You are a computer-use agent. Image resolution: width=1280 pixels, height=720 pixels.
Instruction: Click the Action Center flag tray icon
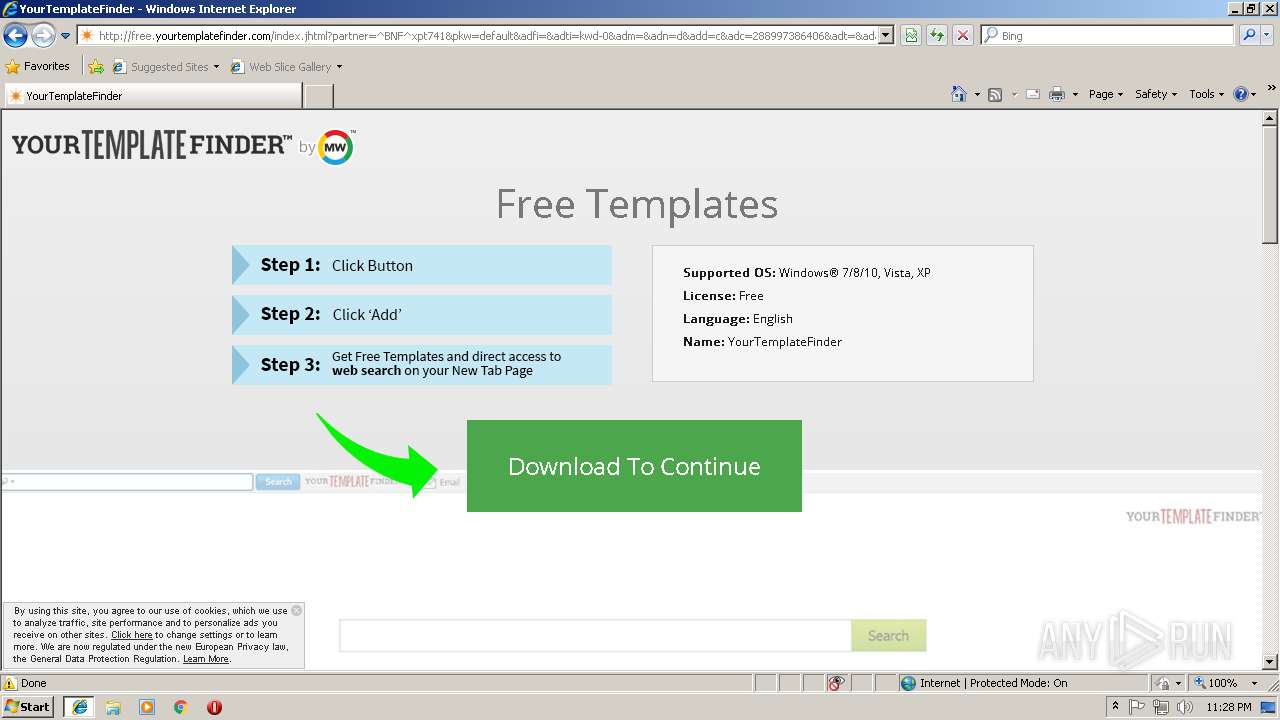[1138, 707]
